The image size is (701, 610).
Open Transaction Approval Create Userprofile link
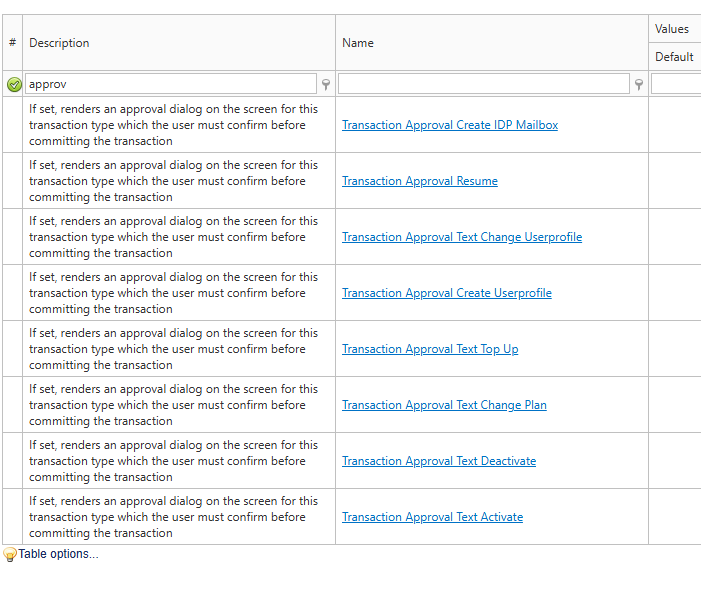pos(447,293)
